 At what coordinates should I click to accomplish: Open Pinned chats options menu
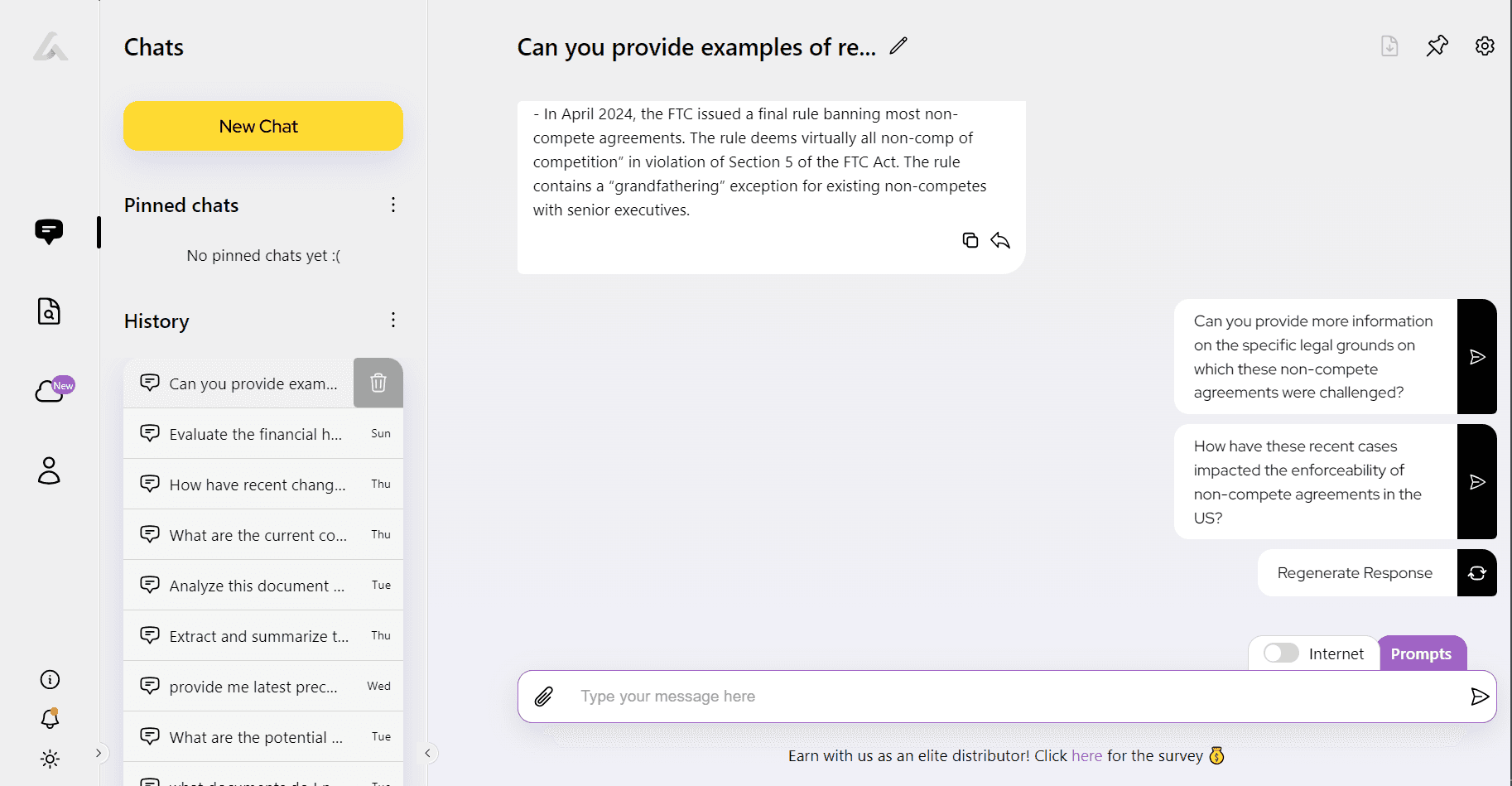(393, 205)
